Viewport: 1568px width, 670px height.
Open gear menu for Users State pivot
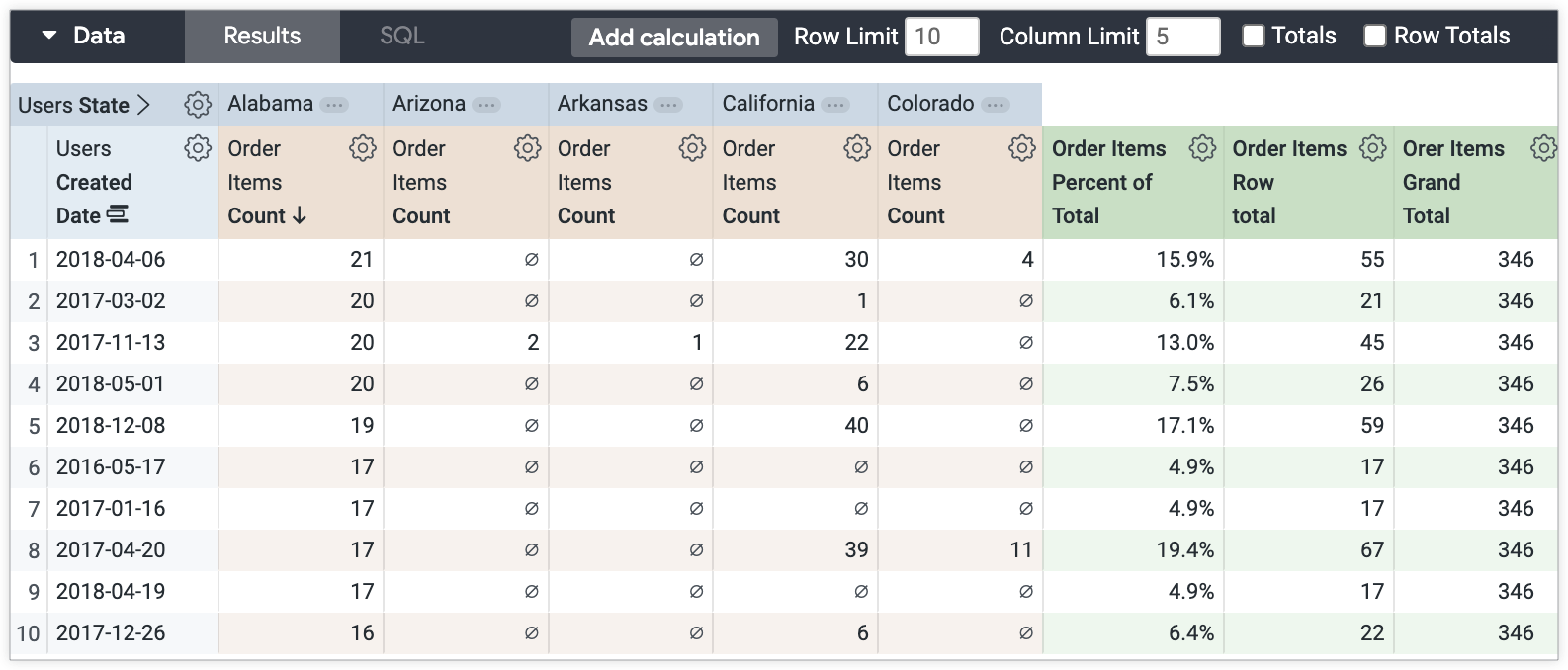198,104
